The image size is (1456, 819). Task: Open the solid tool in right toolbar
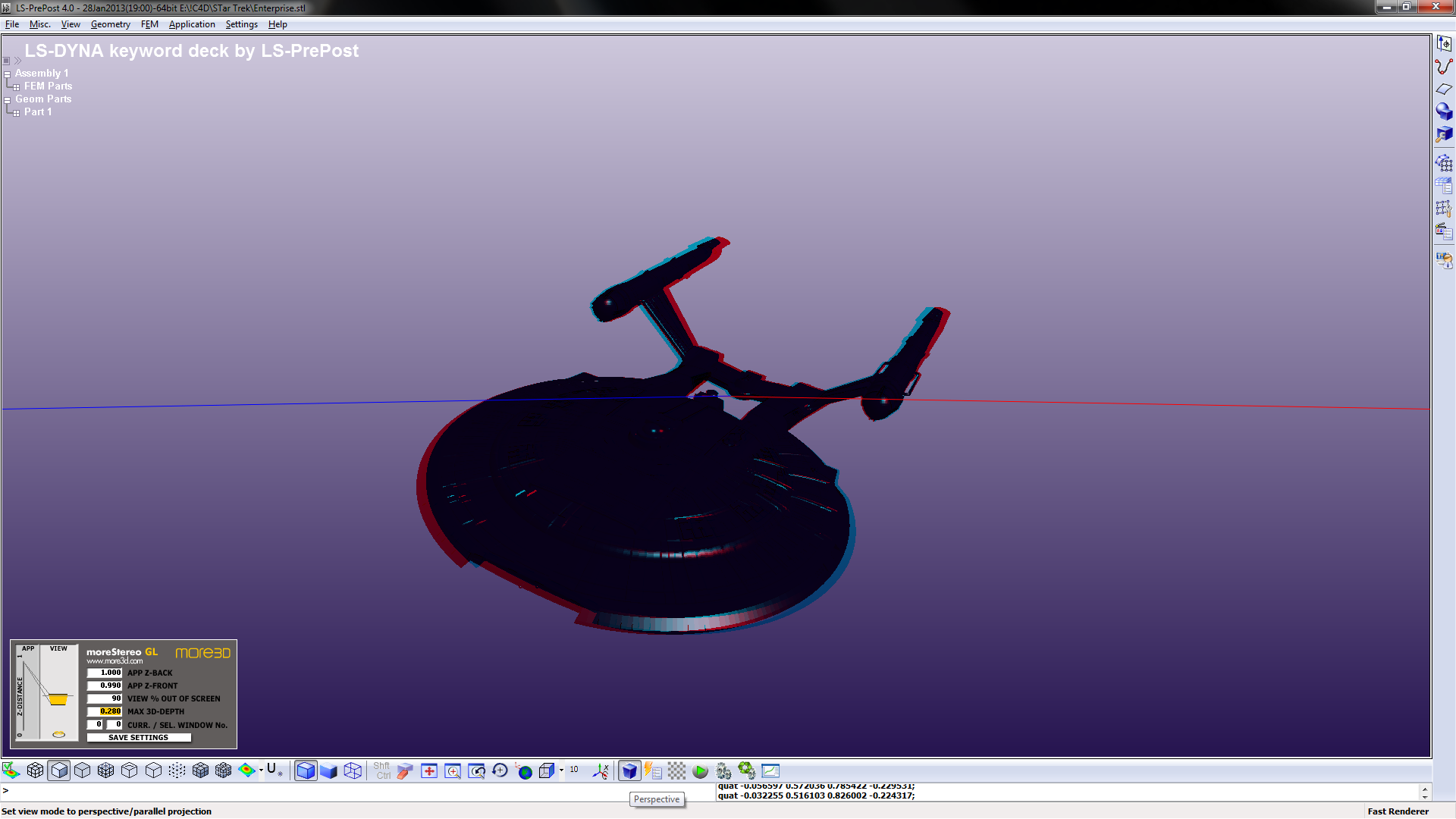(1444, 111)
